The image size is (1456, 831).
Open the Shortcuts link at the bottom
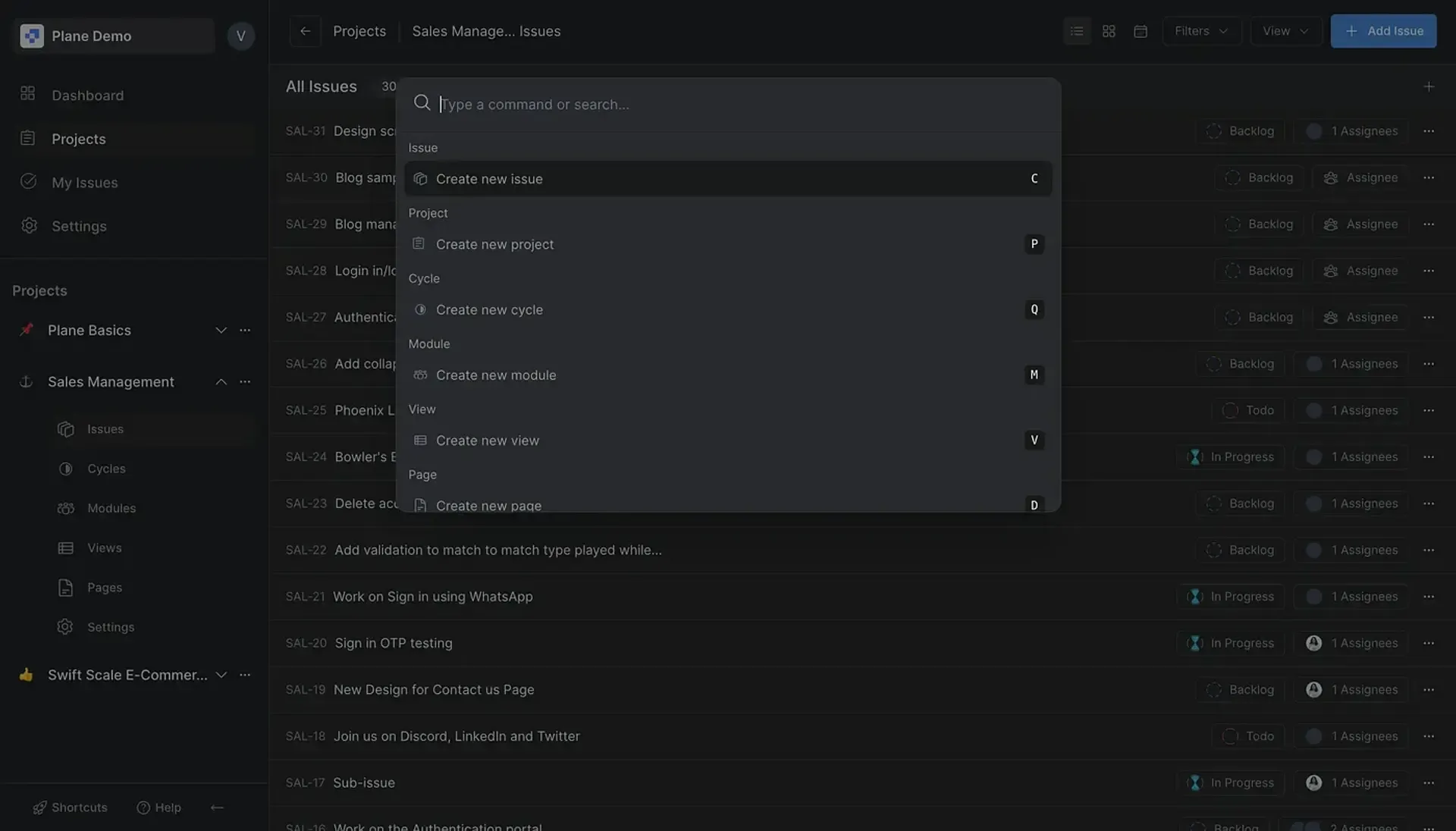tap(71, 807)
